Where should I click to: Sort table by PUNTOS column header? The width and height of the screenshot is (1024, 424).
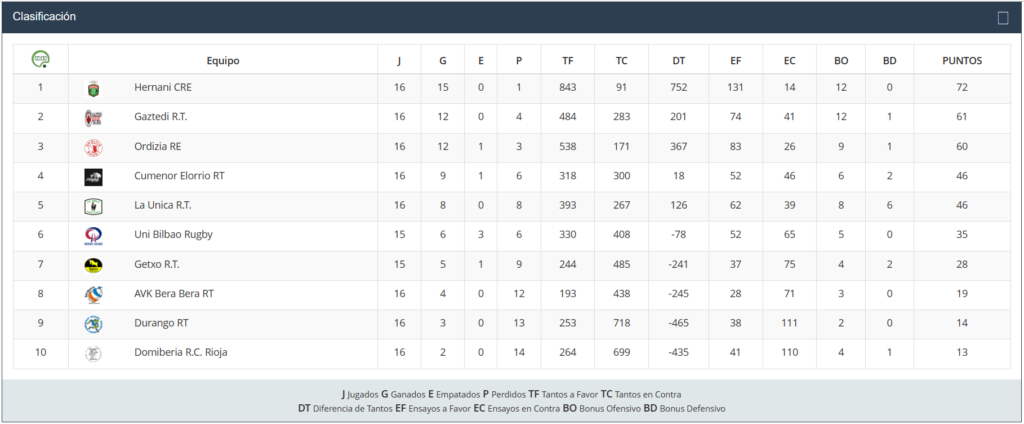click(962, 60)
